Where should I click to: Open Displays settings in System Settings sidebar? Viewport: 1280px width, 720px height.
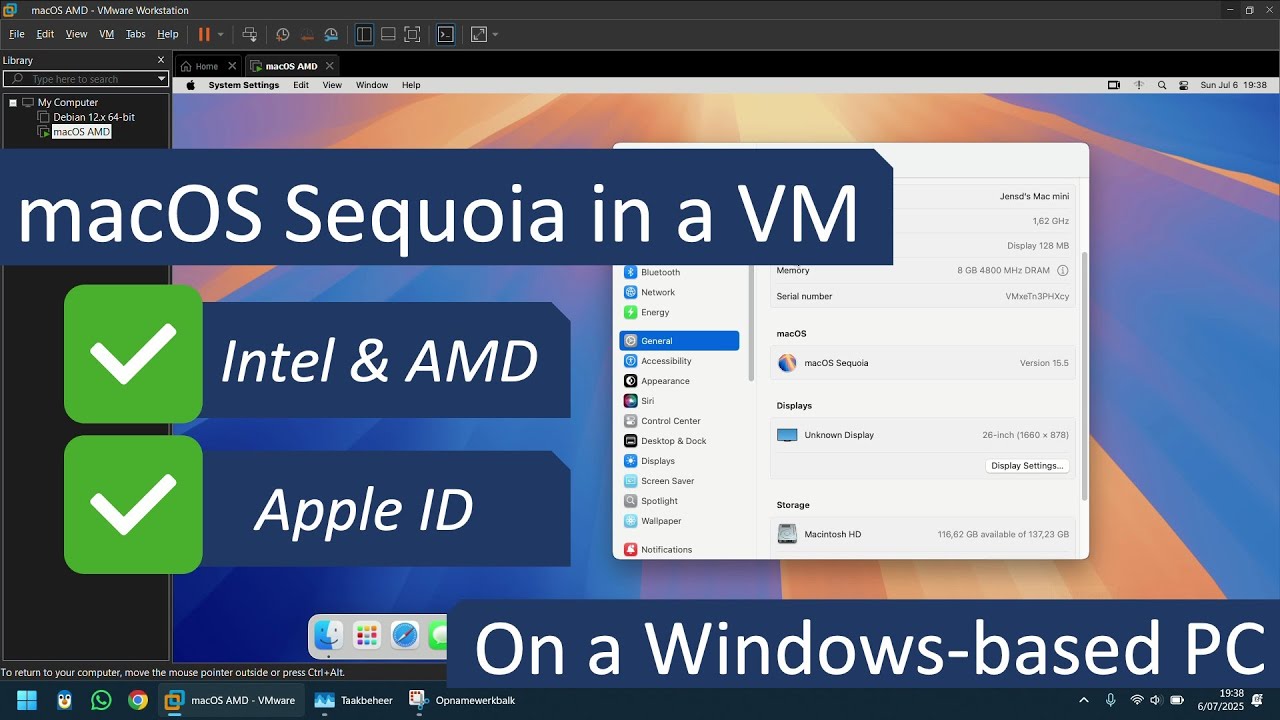(658, 460)
